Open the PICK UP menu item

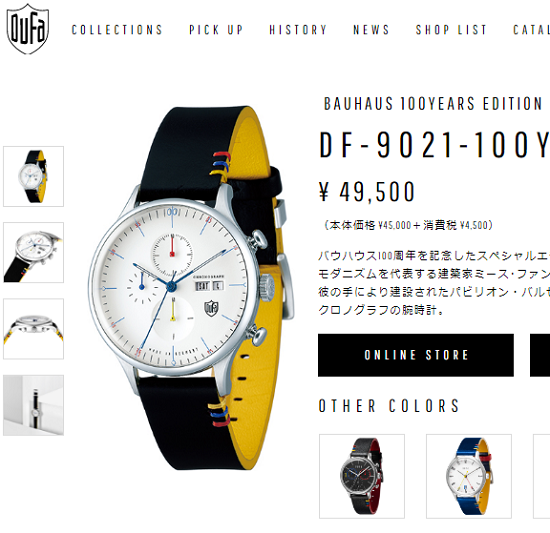(216, 30)
